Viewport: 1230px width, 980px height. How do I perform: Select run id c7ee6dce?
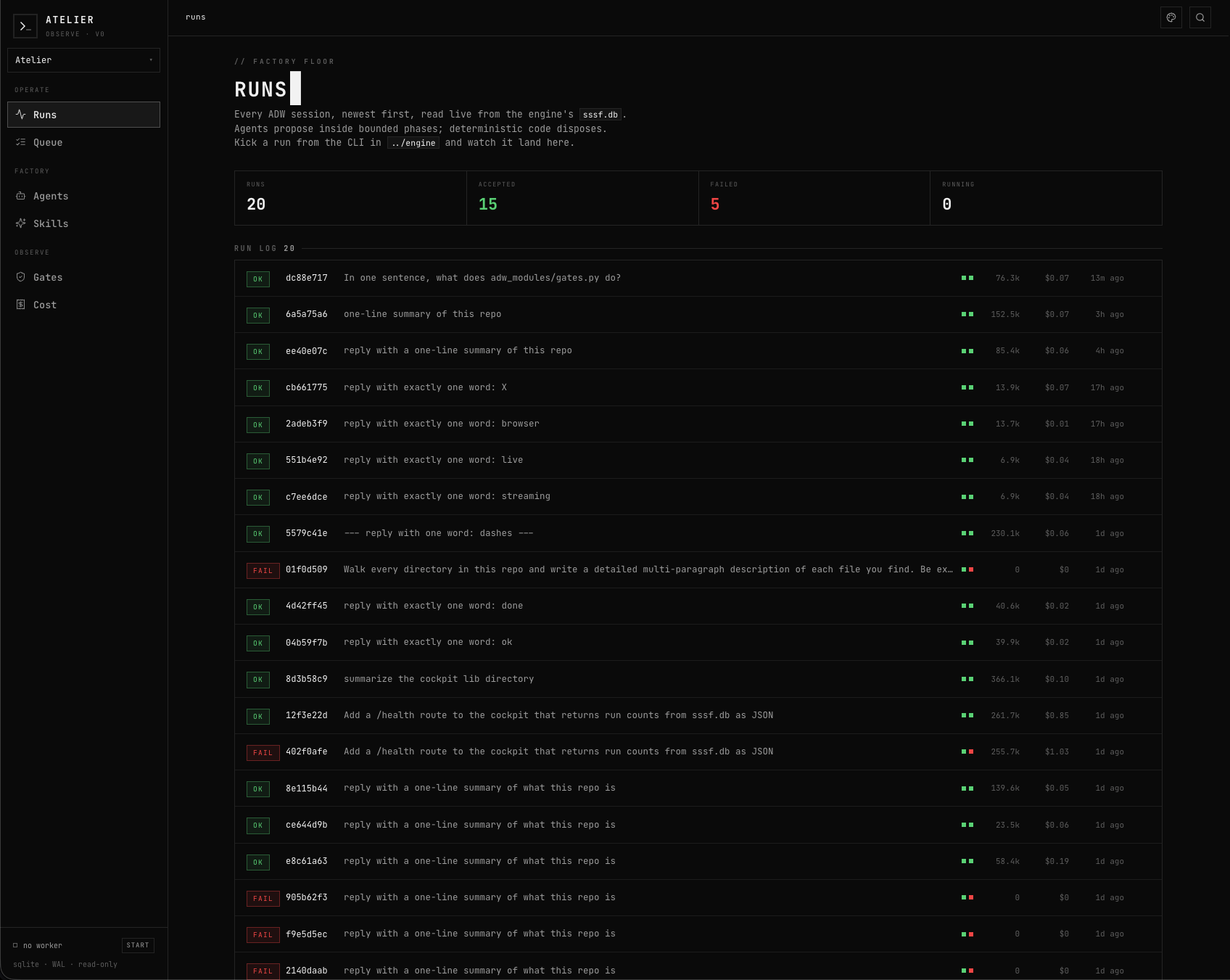[307, 497]
